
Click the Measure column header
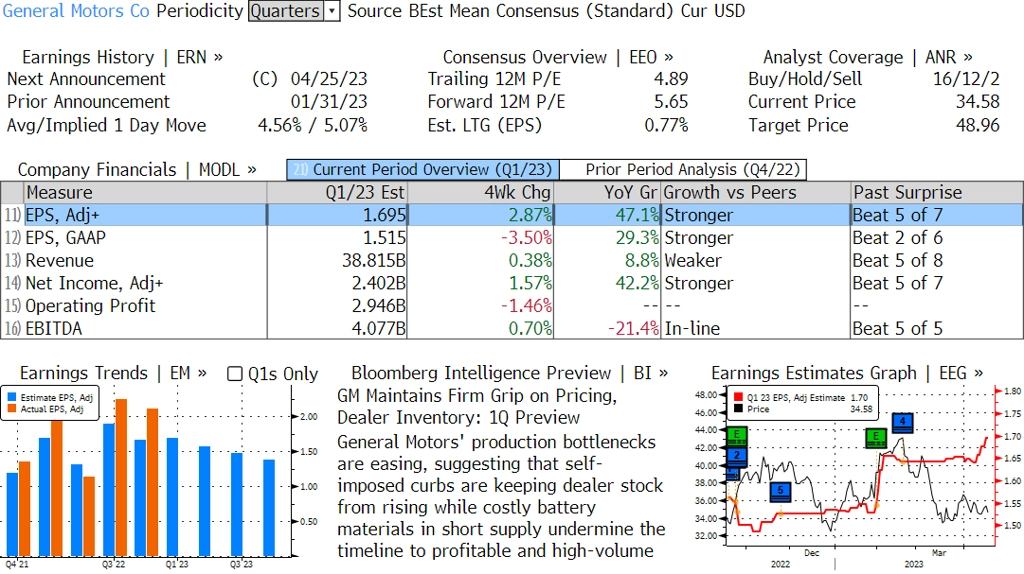[x=145, y=193]
